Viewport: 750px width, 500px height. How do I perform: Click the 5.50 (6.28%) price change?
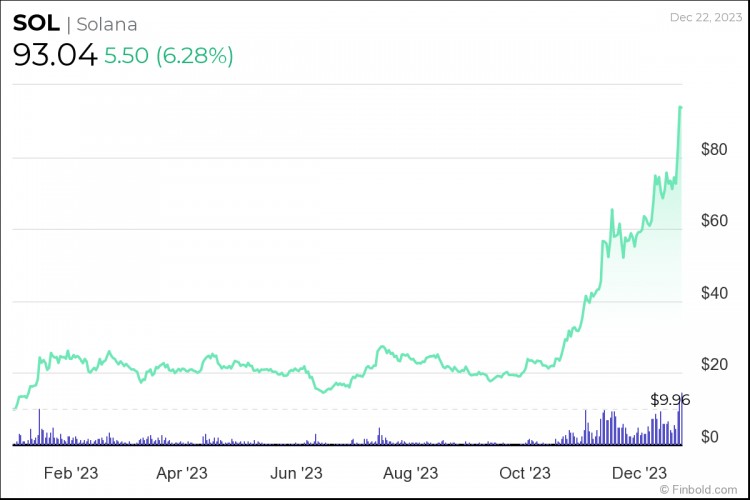(169, 56)
